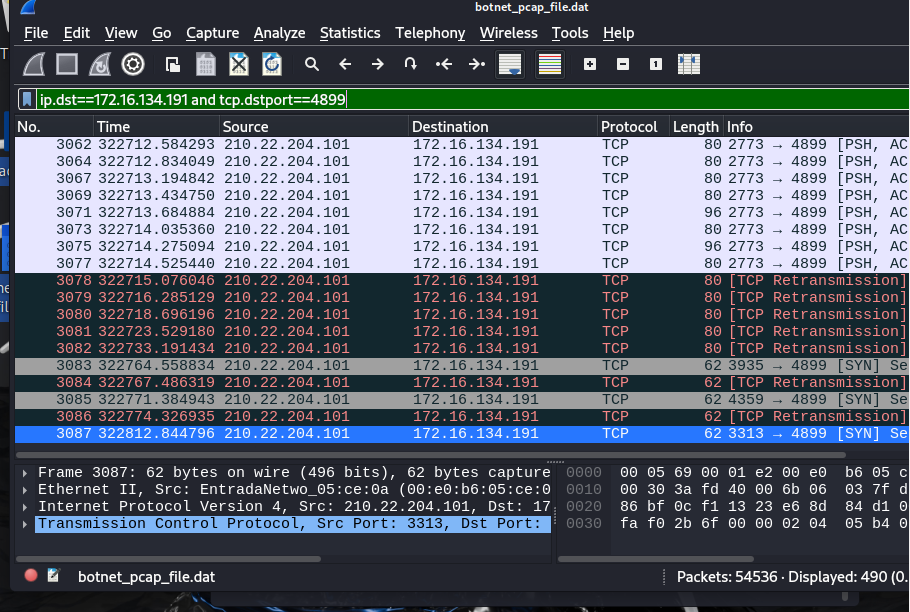The image size is (910, 612).
Task: Click the start capture shark fin icon
Action: pyautogui.click(x=35, y=64)
